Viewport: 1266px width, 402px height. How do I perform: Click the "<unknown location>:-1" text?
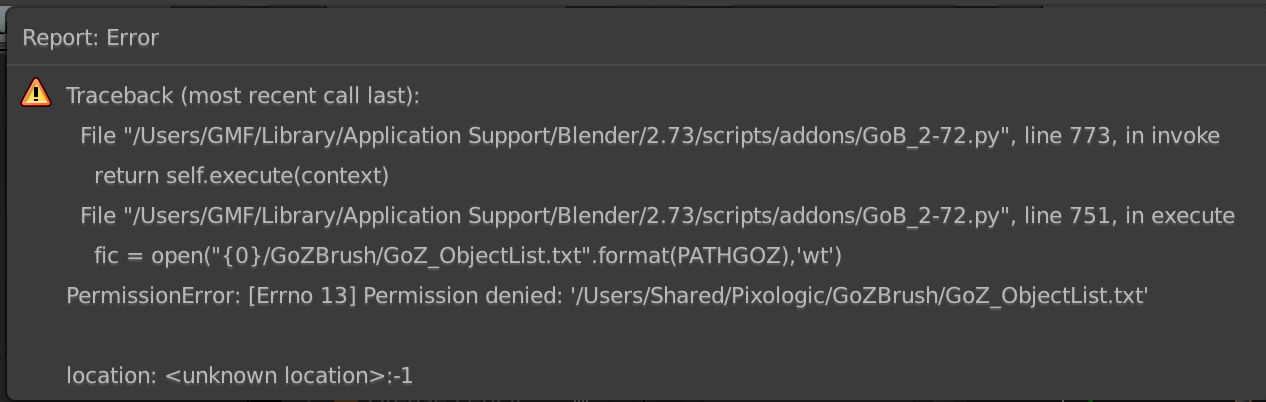tap(289, 376)
